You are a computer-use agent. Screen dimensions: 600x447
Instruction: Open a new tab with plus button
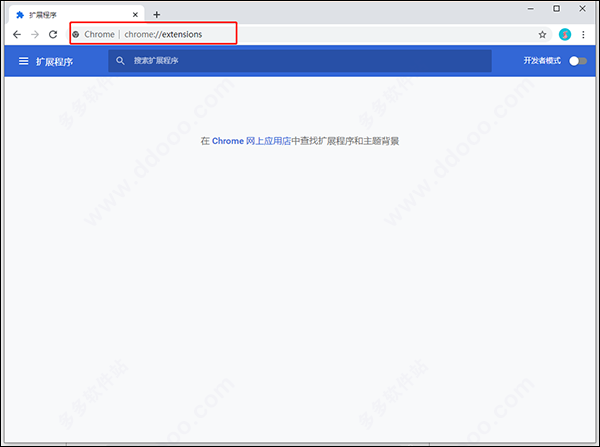point(157,15)
